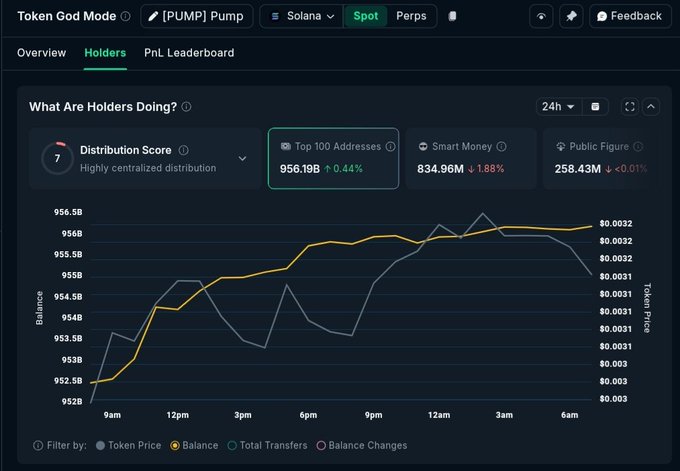
Task: Click the Feedback button
Action: pos(629,16)
